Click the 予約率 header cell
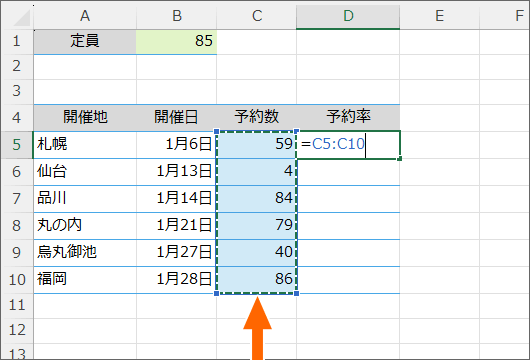Viewport: 530px width, 360px height. pyautogui.click(x=348, y=118)
